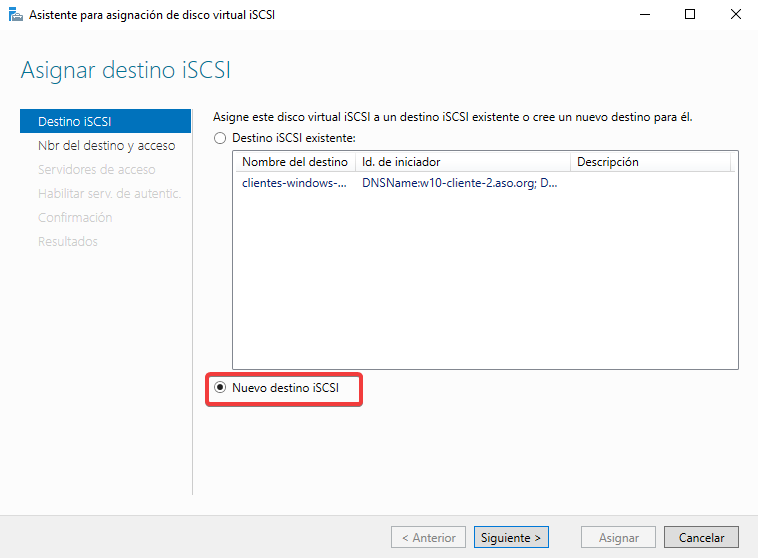758x558 pixels.
Task: Jump to the 'Confirmación' step
Action: (75, 217)
